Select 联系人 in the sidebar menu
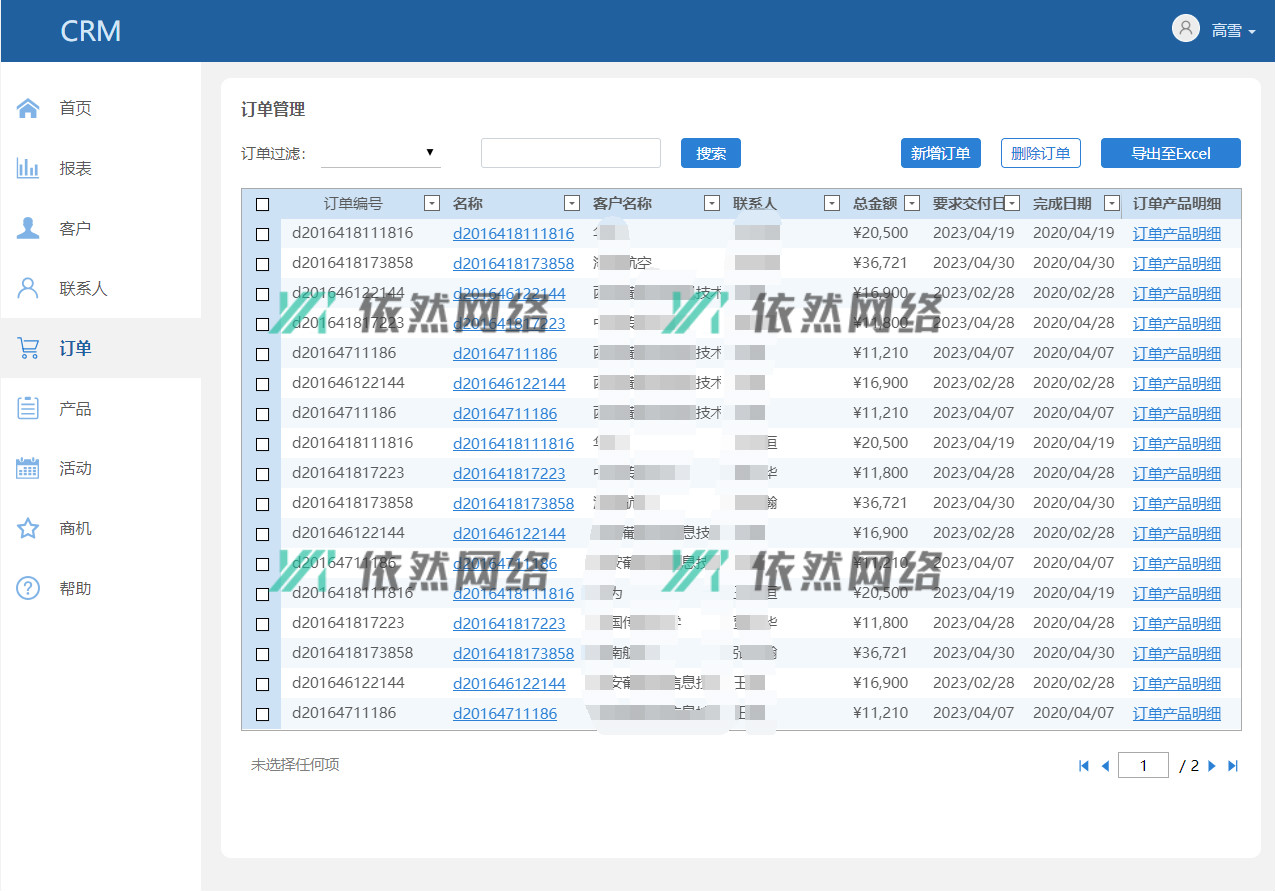1275x891 pixels. click(x=83, y=288)
